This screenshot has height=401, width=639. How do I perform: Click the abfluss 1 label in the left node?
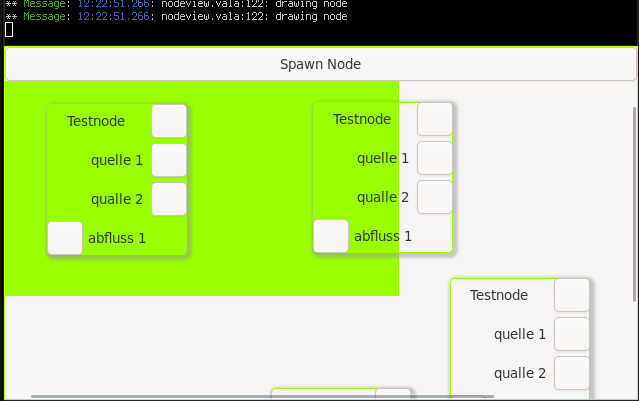pos(117,238)
